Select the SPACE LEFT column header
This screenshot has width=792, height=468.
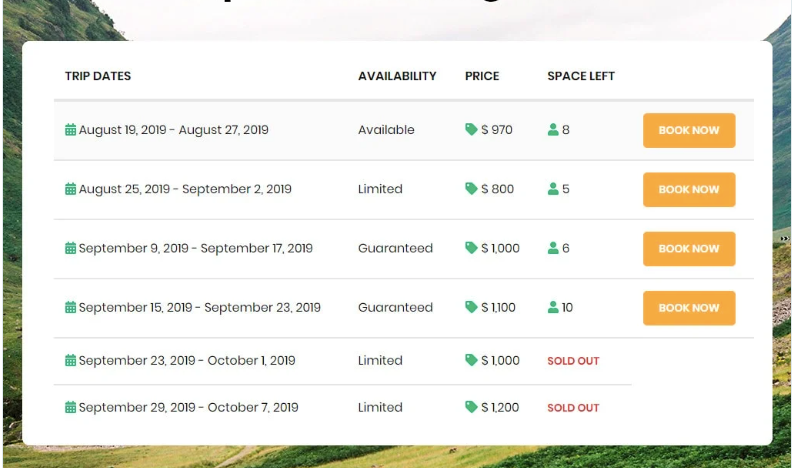tap(581, 76)
